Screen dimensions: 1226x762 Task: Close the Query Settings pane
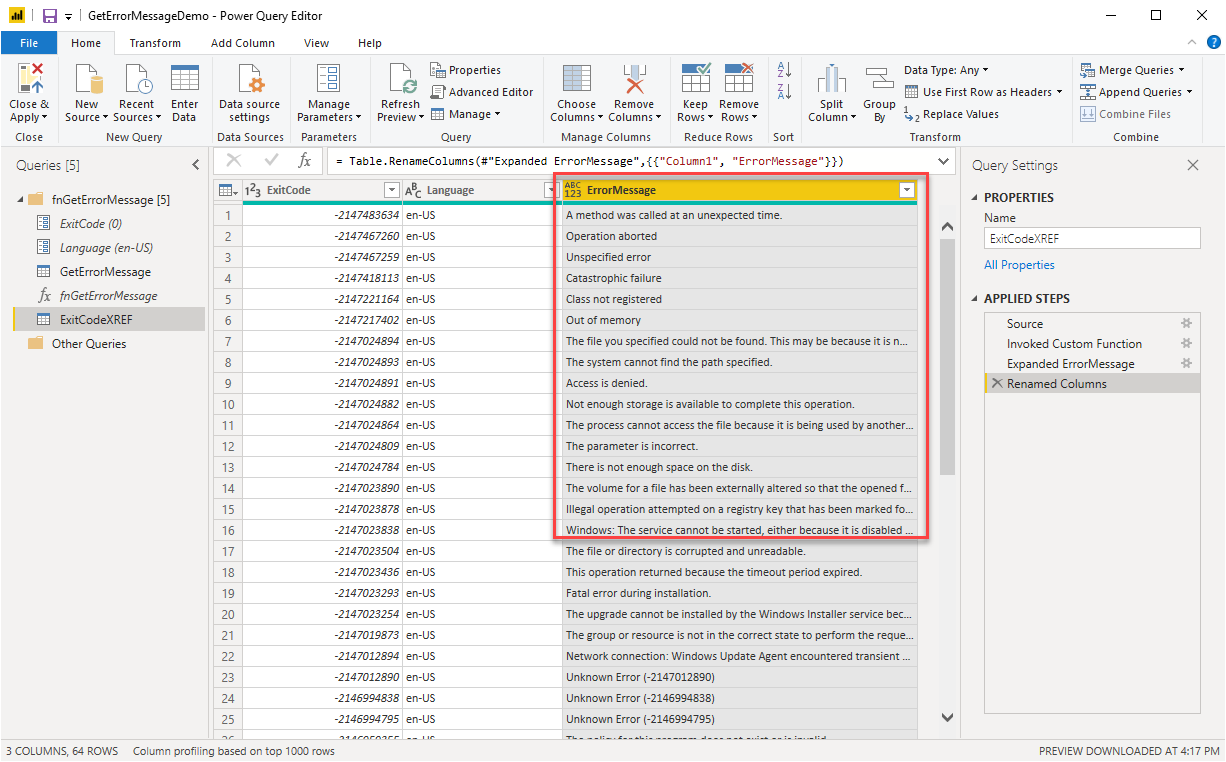[1192, 165]
